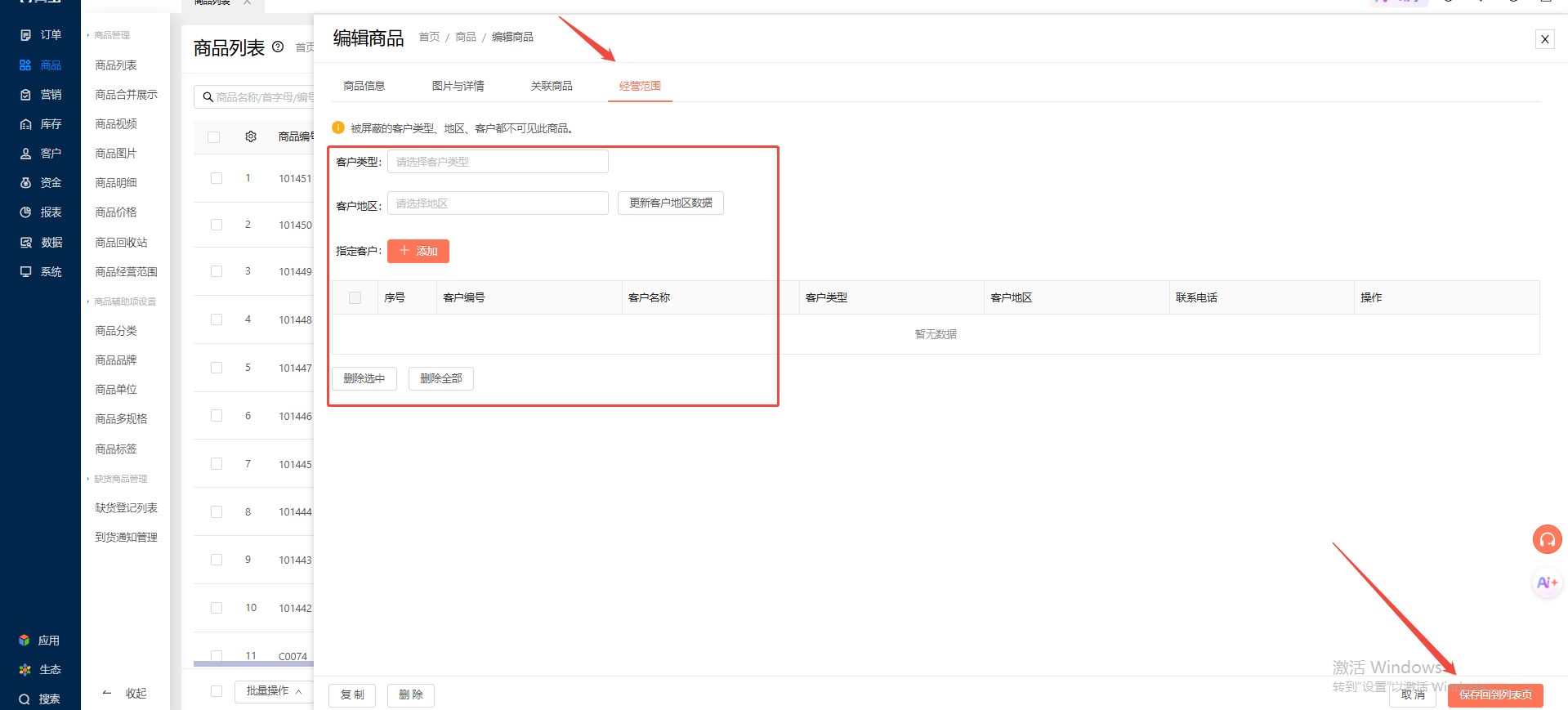Click the 删除全部 button
Image resolution: width=1568 pixels, height=710 pixels.
pos(441,378)
